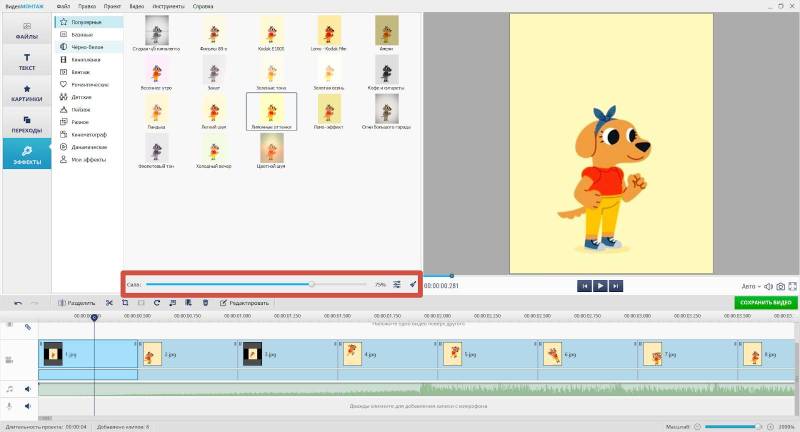Image resolution: width=800 pixels, height=432 pixels.
Task: Click the timeline playhead marker
Action: coord(94,318)
